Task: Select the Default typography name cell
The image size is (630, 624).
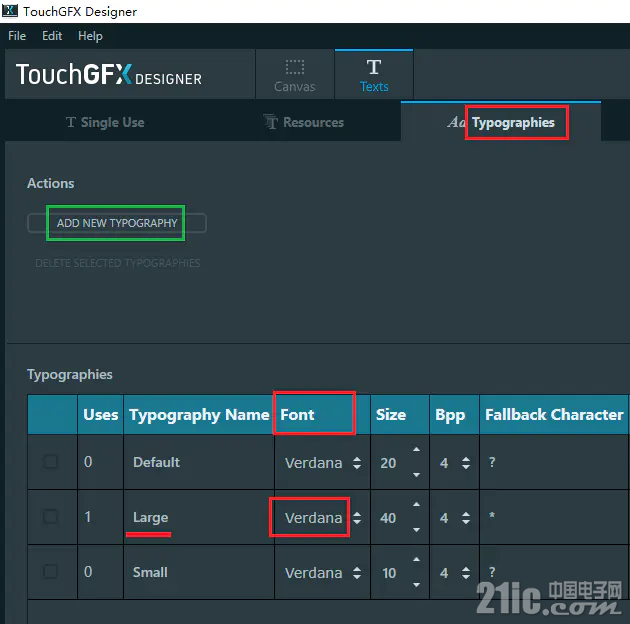Action: [199, 462]
